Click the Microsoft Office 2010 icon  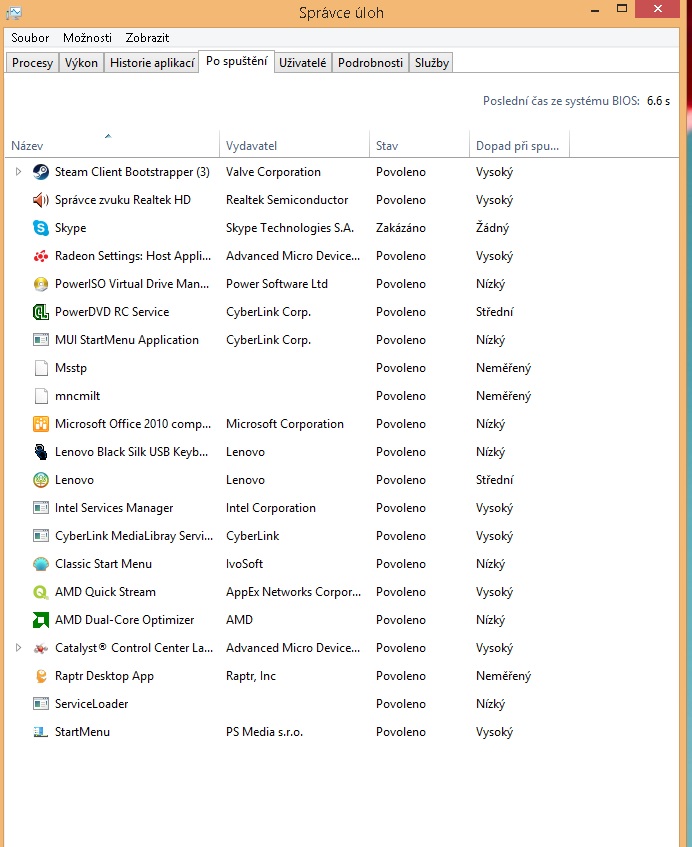41,424
